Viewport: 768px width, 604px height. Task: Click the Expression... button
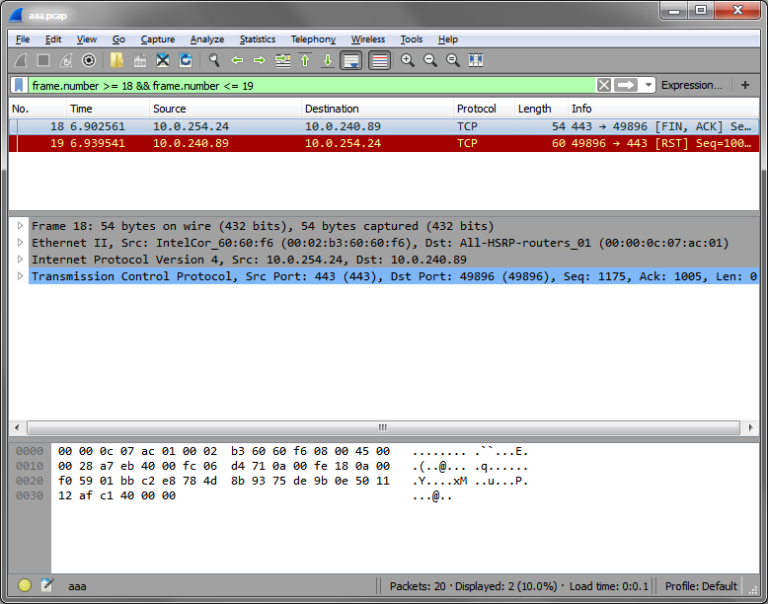pos(691,85)
